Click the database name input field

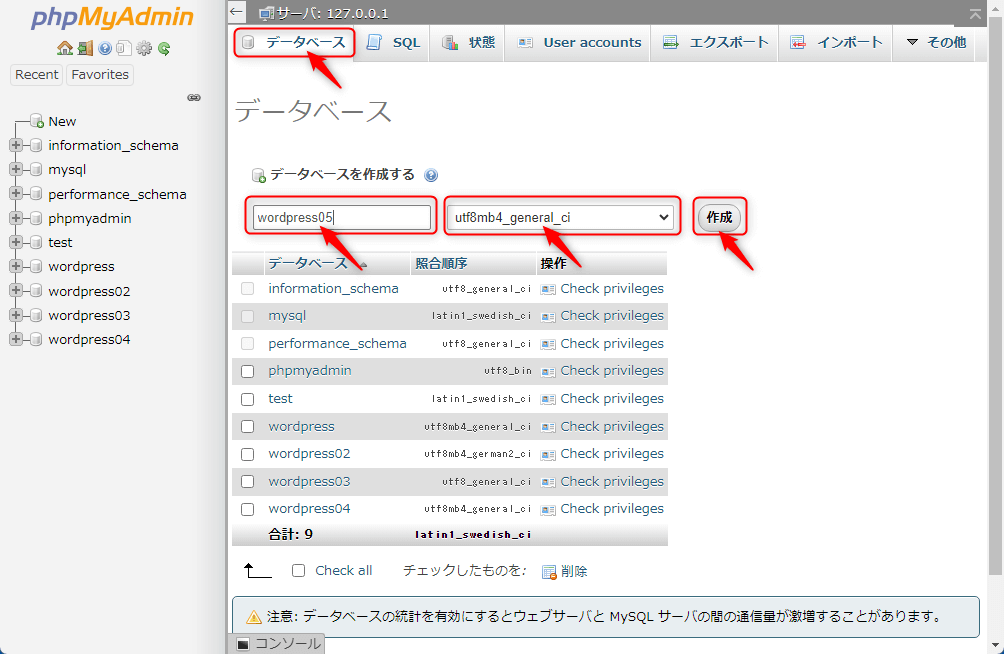pos(342,217)
